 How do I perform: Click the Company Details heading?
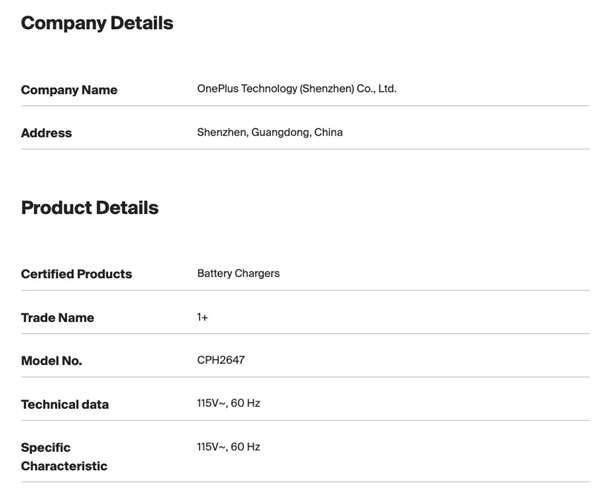coord(97,23)
